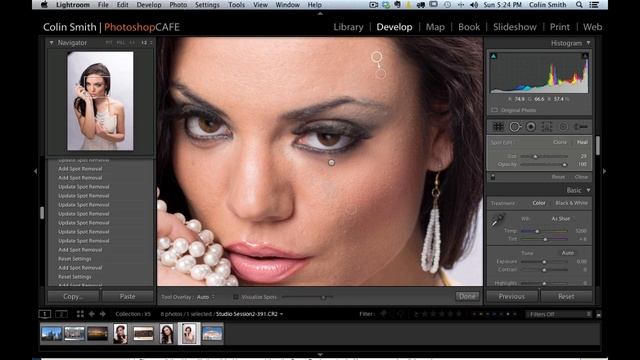
Task: Switch to the Print module
Action: tap(560, 27)
